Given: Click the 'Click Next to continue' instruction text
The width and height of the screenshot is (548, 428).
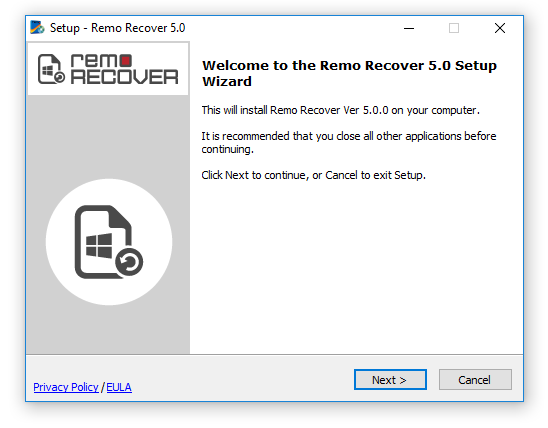Looking at the screenshot, I should tap(313, 175).
